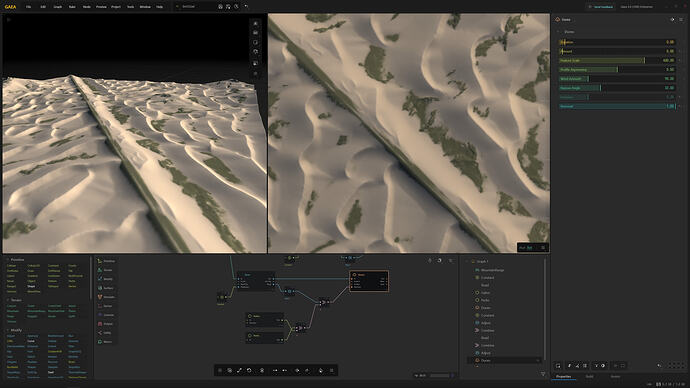Open the 2D viewport options menu icon
The height and width of the screenshot is (388, 690).
point(543,248)
